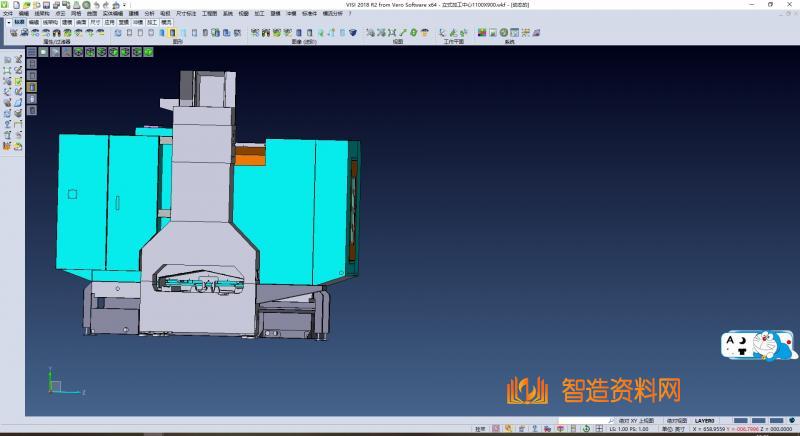This screenshot has height=436, width=800.
Task: Click the first icon in 系统 group
Action: [x=481, y=33]
